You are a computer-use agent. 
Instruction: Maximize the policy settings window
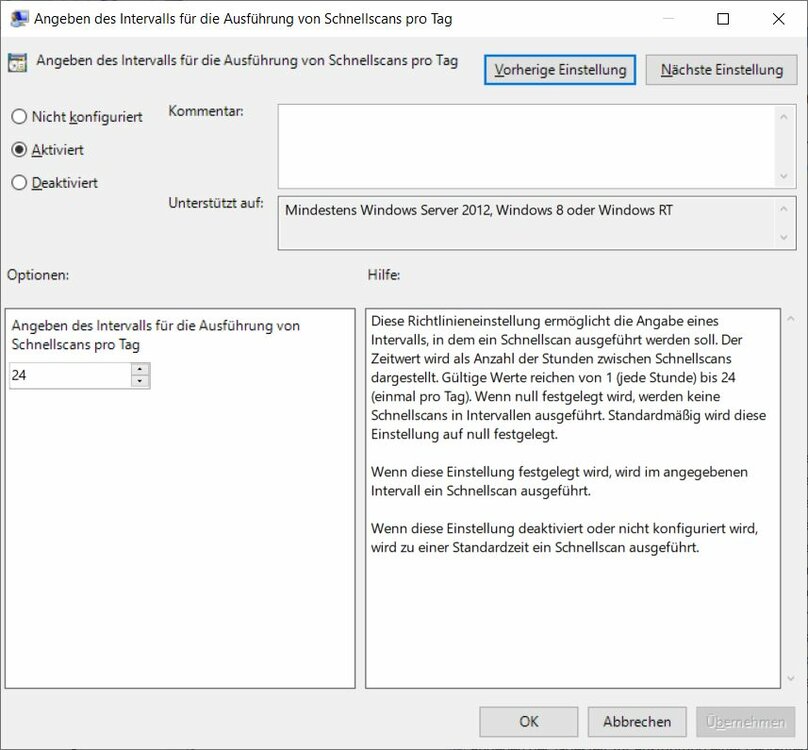(723, 19)
